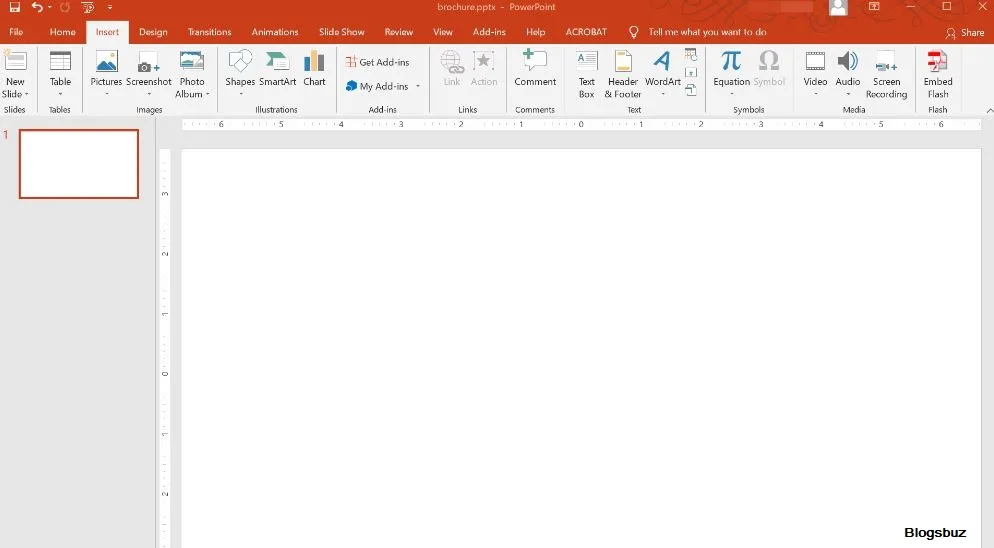Click the Screen Recording icon
Screen dimensions: 994x548
click(x=886, y=63)
